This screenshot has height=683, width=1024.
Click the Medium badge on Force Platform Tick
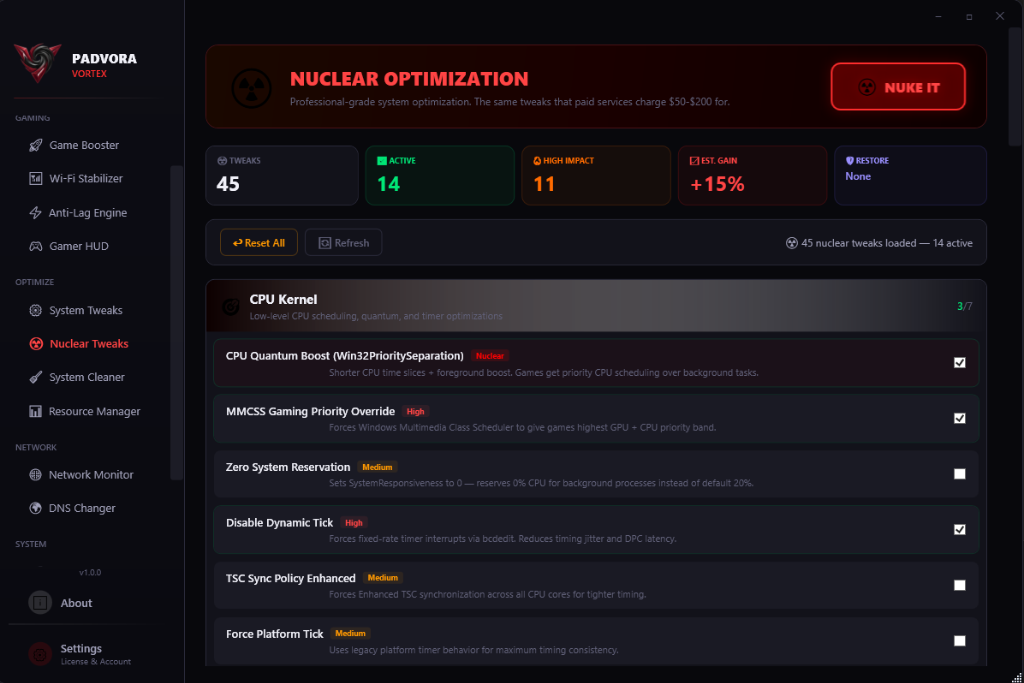(350, 633)
